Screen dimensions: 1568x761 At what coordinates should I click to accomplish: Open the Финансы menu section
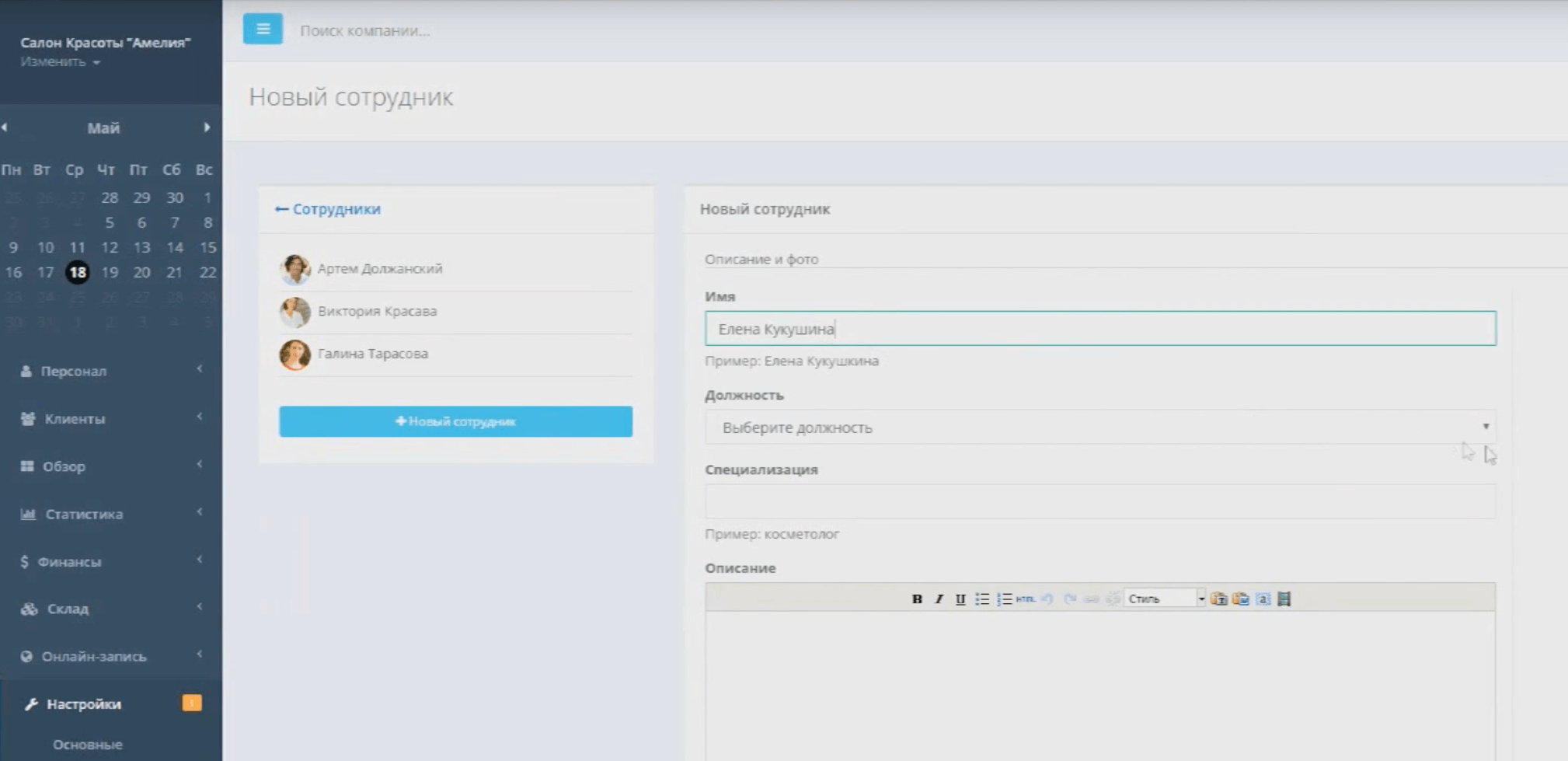tap(70, 562)
